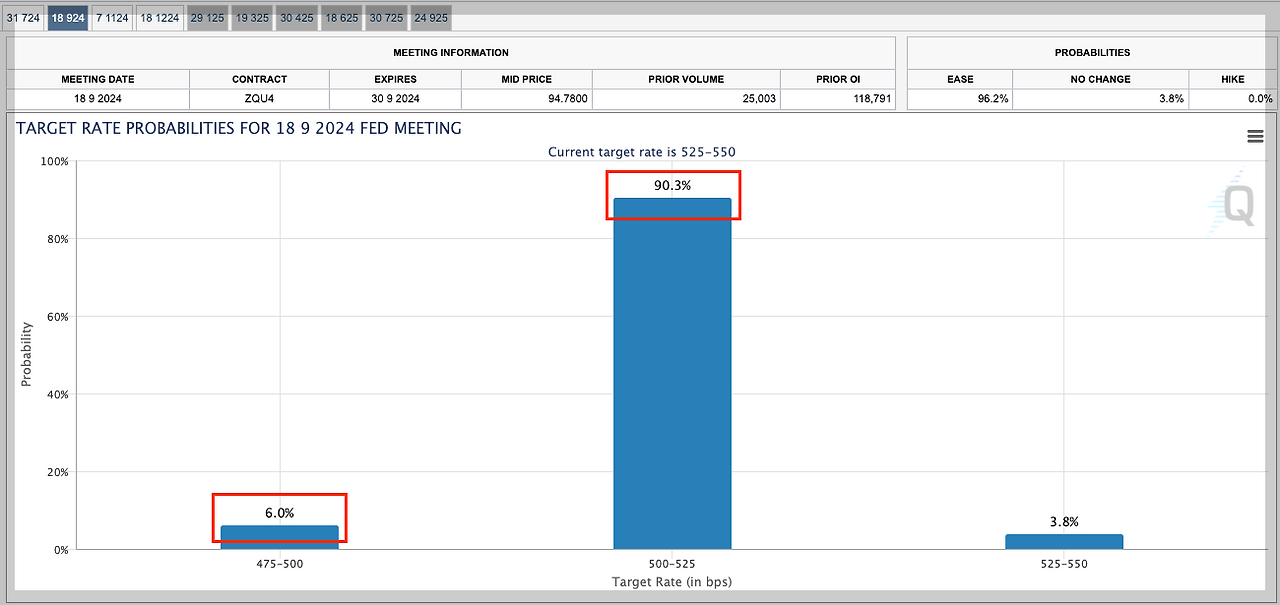The width and height of the screenshot is (1280, 605).
Task: Click the HIKE column header
Action: (1232, 79)
